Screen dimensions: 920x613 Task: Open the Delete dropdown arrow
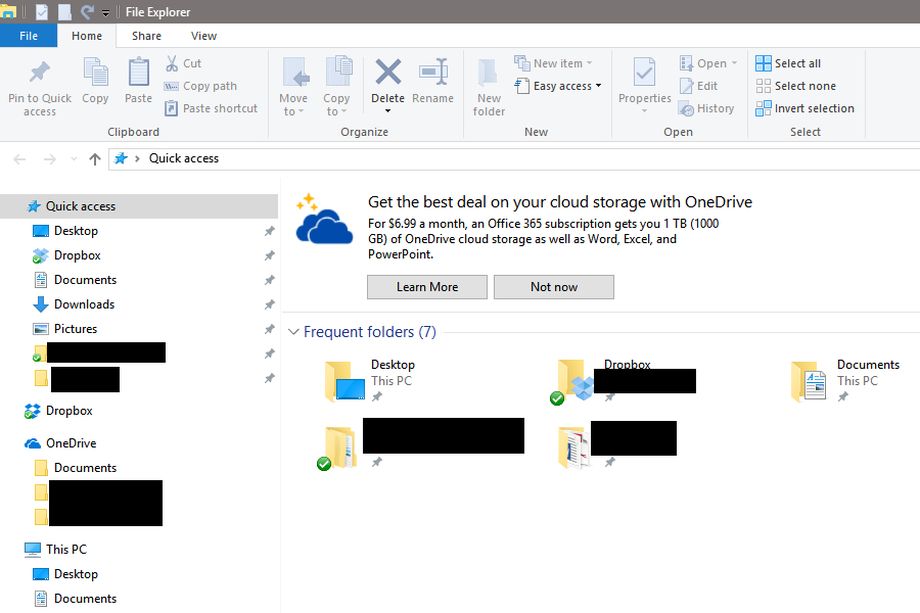pos(388,111)
